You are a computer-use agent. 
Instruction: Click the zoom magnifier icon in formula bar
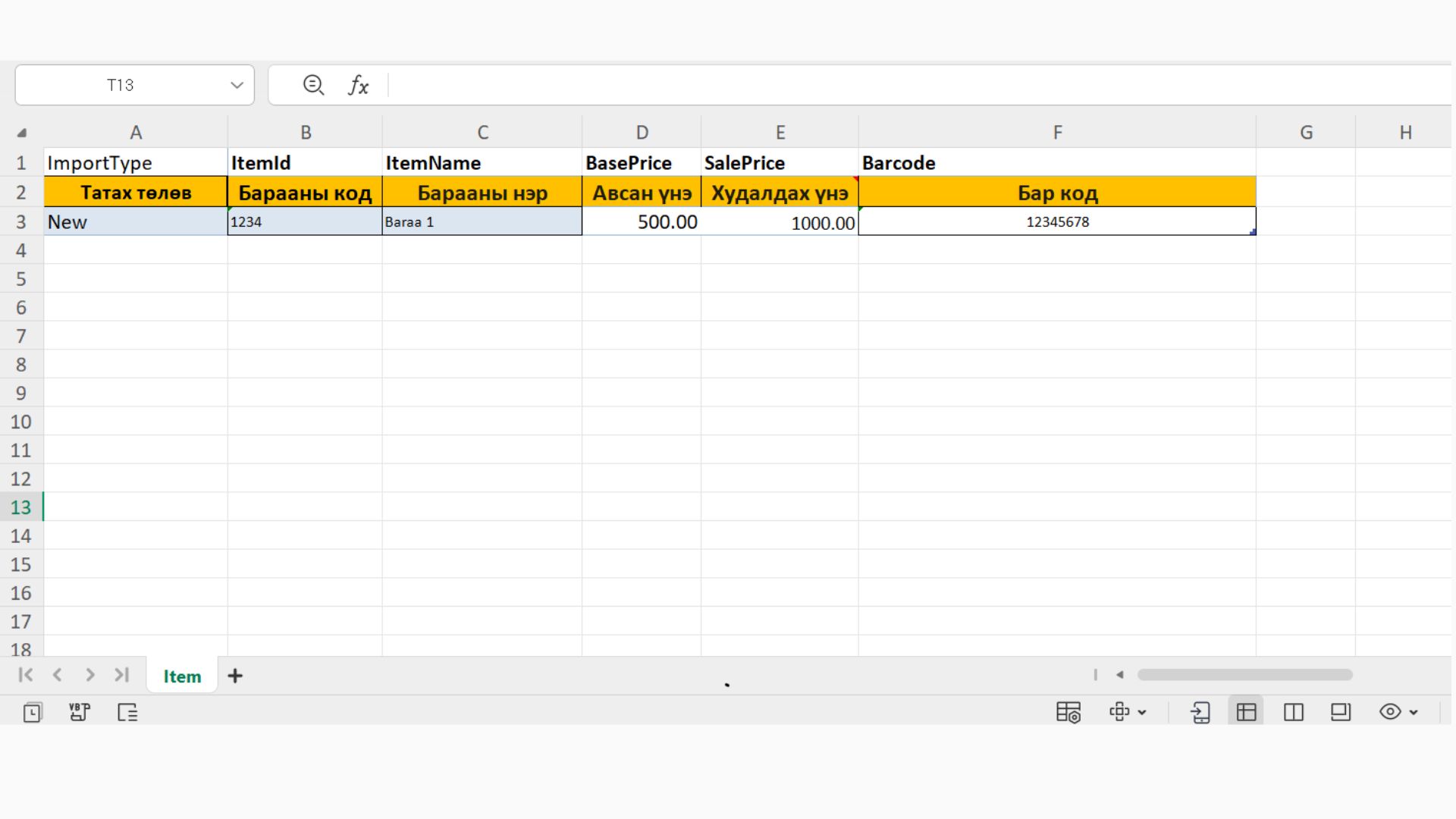point(313,85)
